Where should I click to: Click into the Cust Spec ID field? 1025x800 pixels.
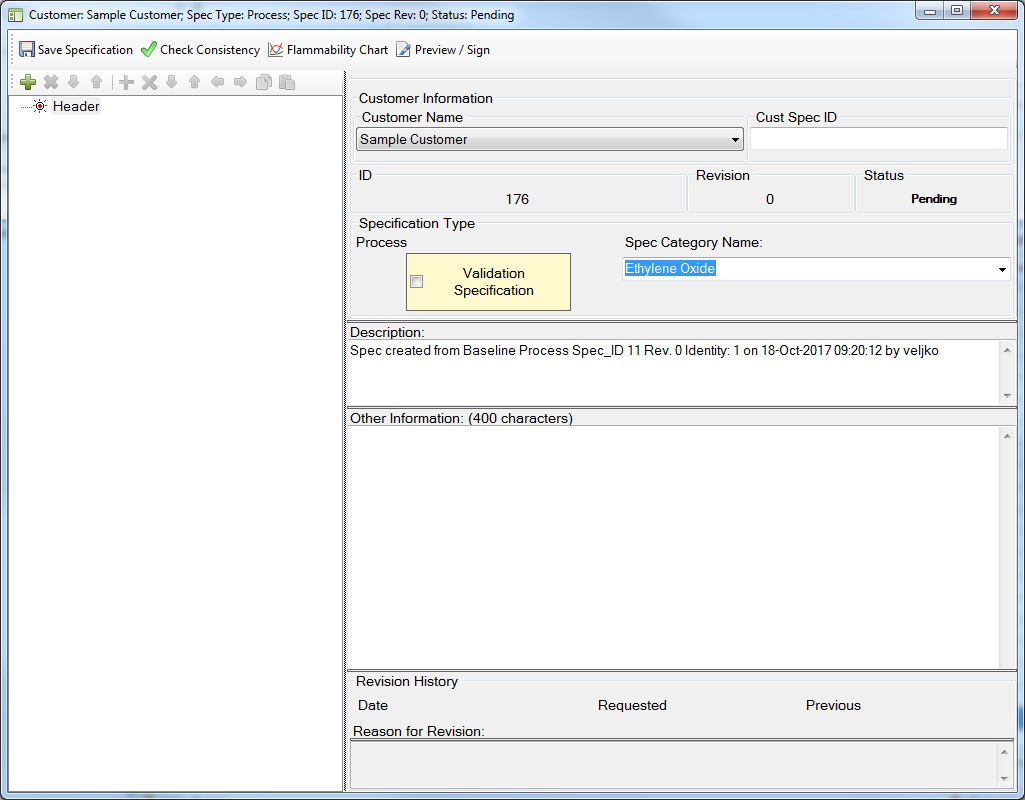[x=878, y=139]
